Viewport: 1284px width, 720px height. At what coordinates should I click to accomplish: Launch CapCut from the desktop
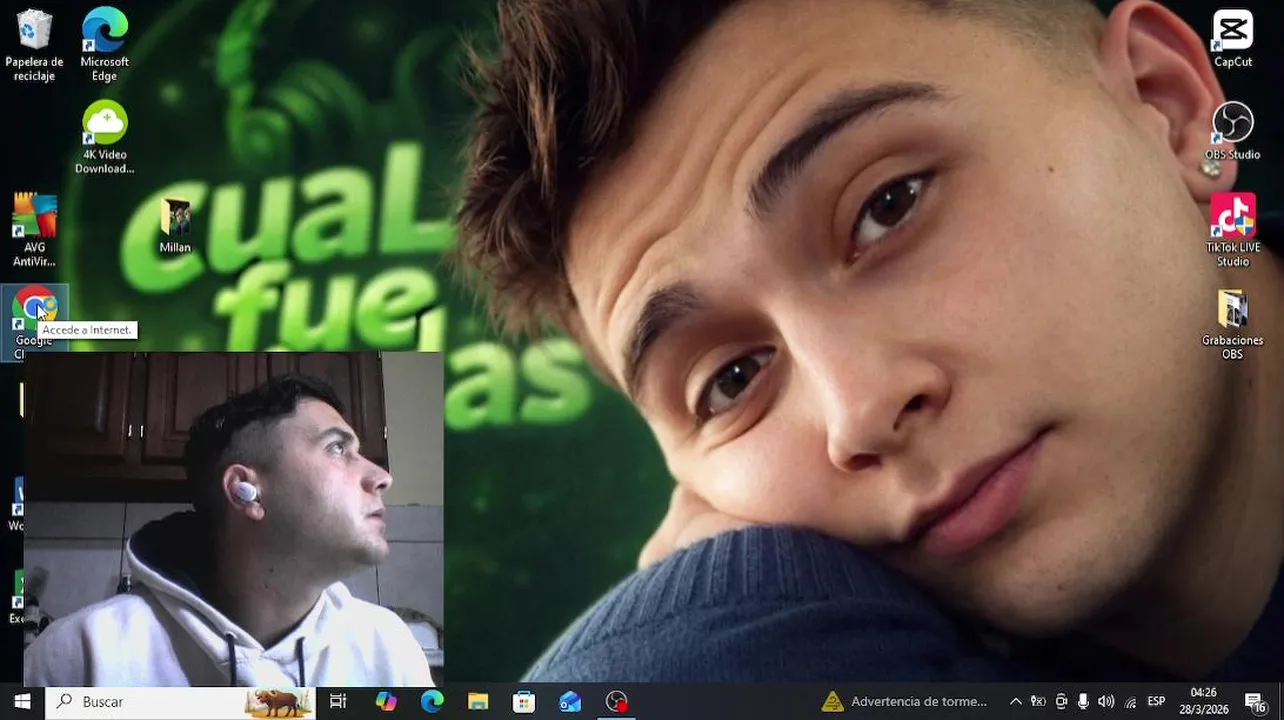(x=1232, y=40)
